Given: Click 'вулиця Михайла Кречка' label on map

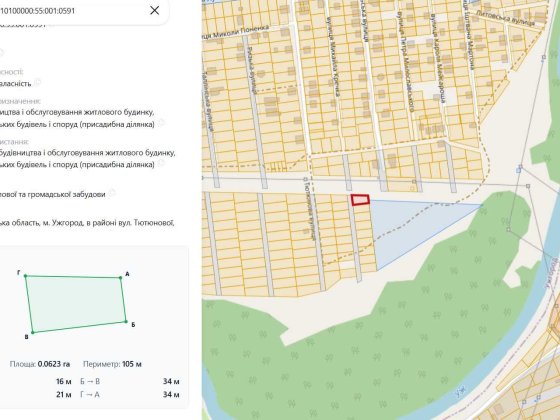Looking at the screenshot, I should point(332,56).
